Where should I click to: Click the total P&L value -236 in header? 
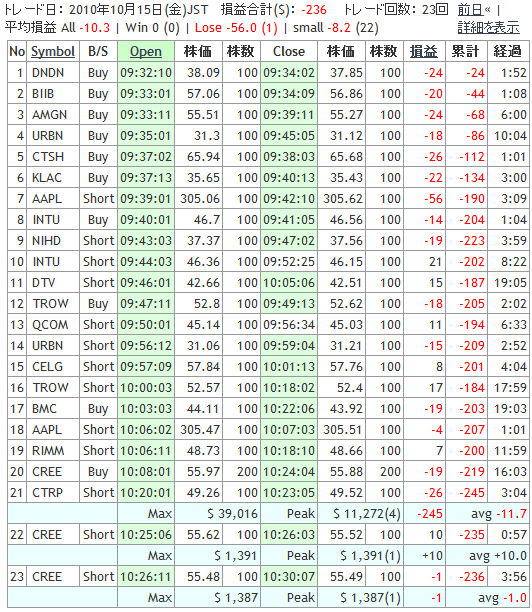point(314,9)
